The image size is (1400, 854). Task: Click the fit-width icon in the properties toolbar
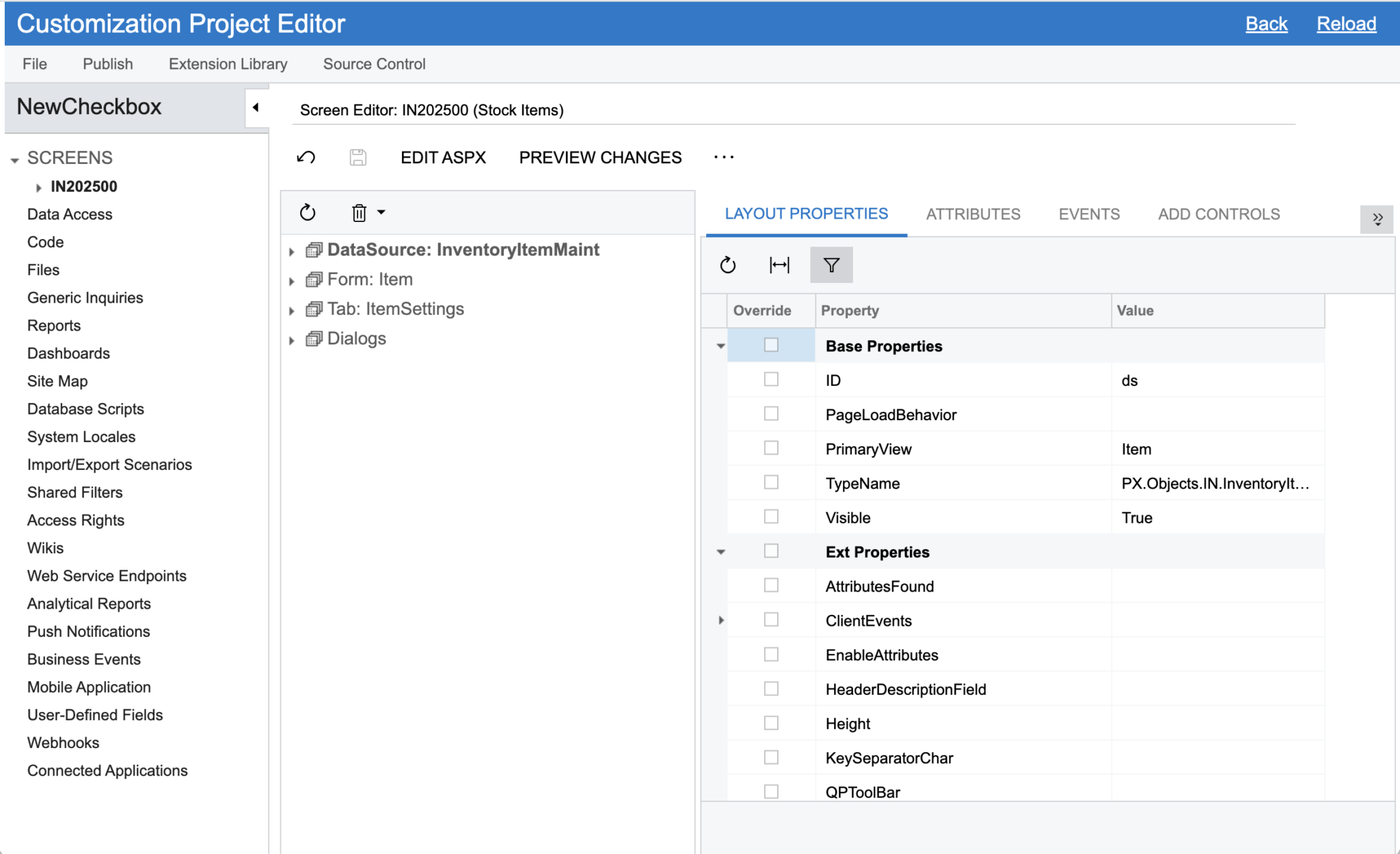pyautogui.click(x=779, y=264)
